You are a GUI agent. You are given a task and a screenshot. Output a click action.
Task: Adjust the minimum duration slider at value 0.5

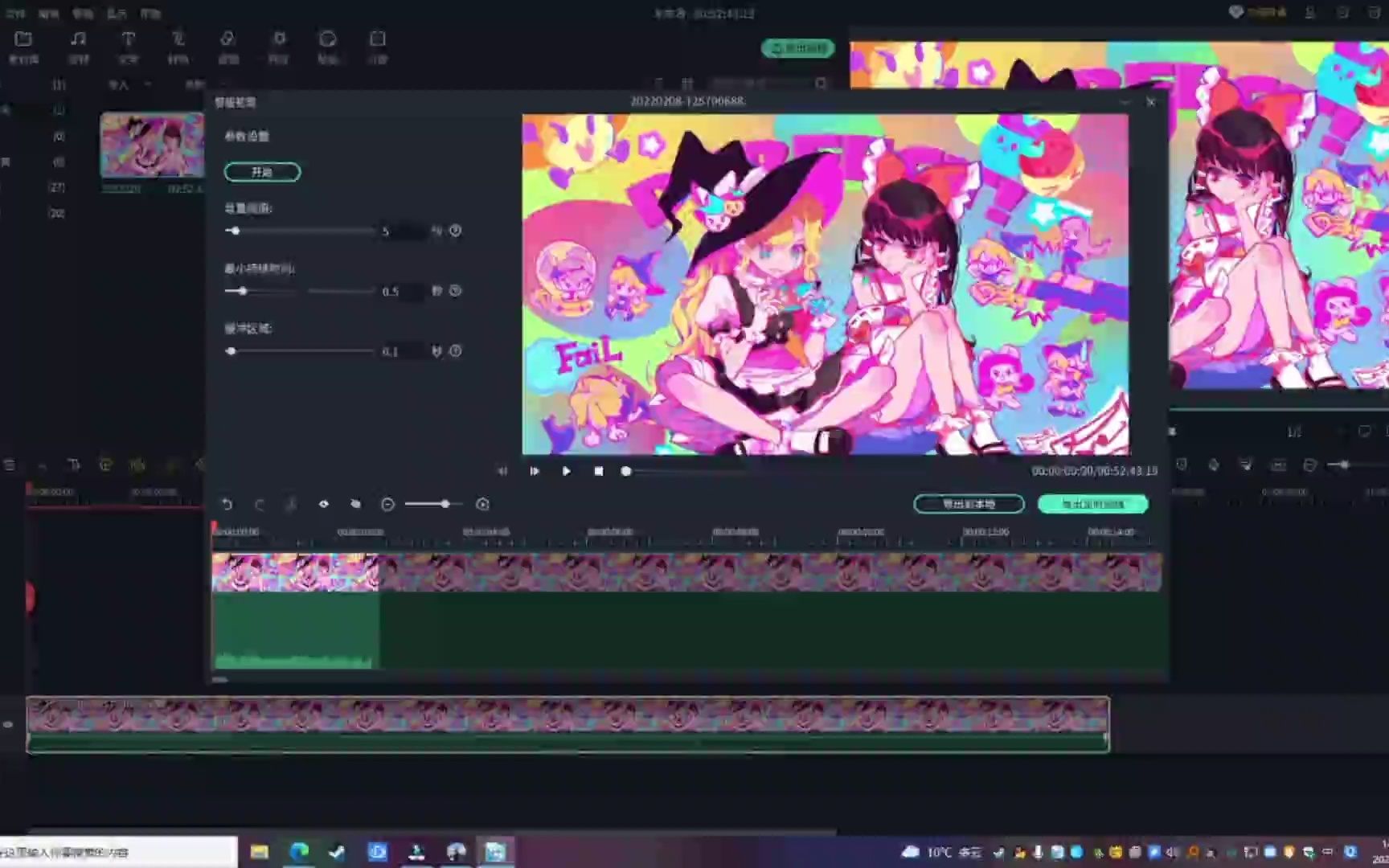(242, 291)
